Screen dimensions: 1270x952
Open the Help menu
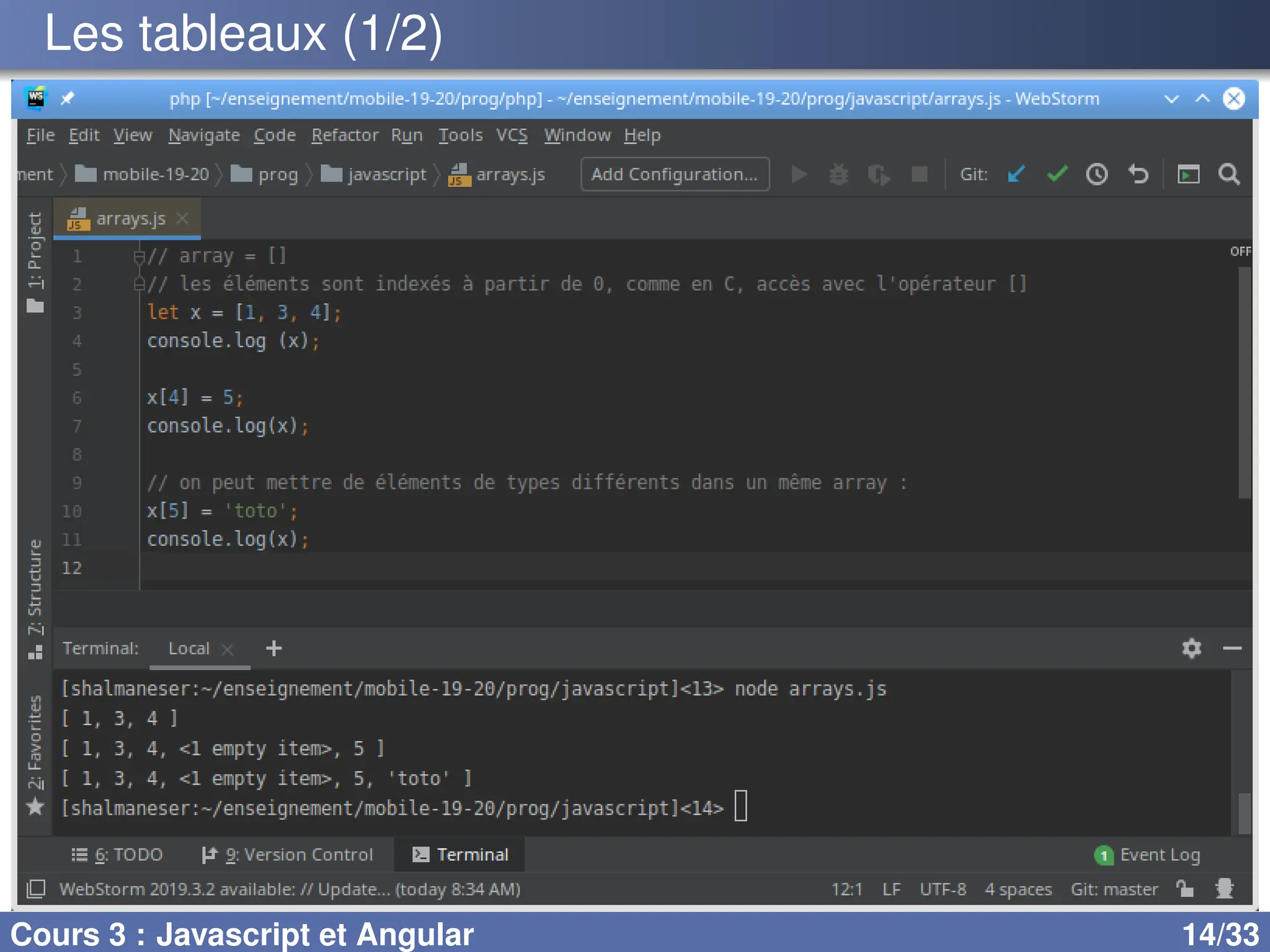[x=642, y=135]
